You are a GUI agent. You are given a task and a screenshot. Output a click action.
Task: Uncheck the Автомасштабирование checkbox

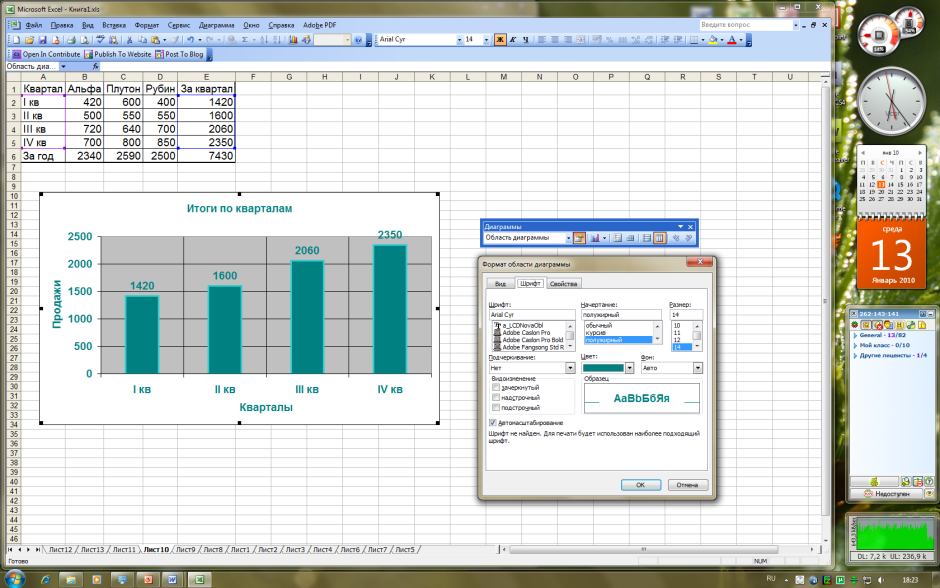[x=493, y=423]
